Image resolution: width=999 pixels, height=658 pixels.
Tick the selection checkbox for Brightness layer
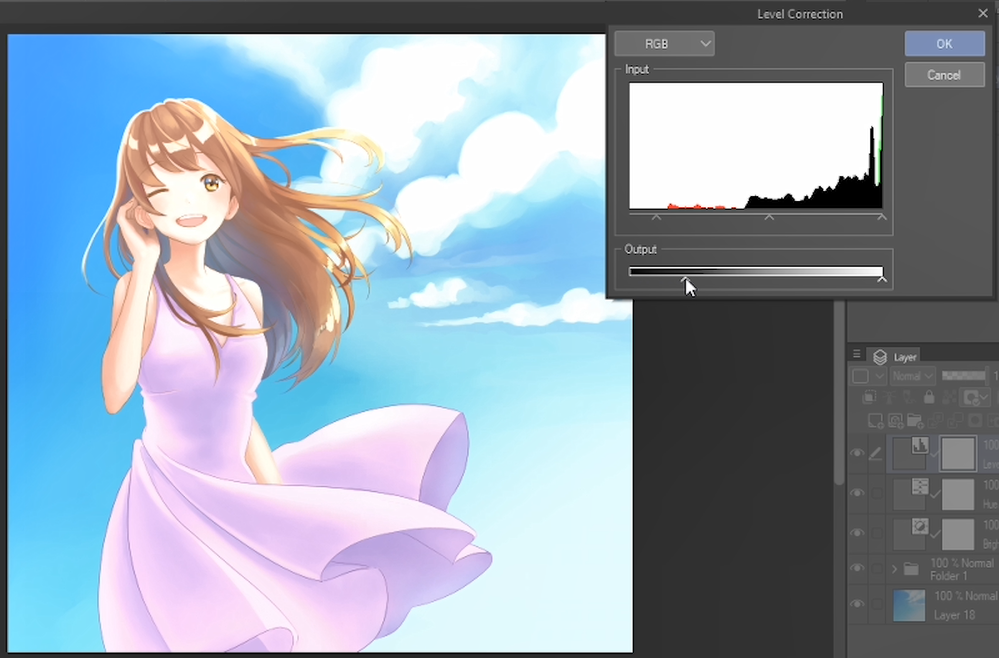click(877, 533)
